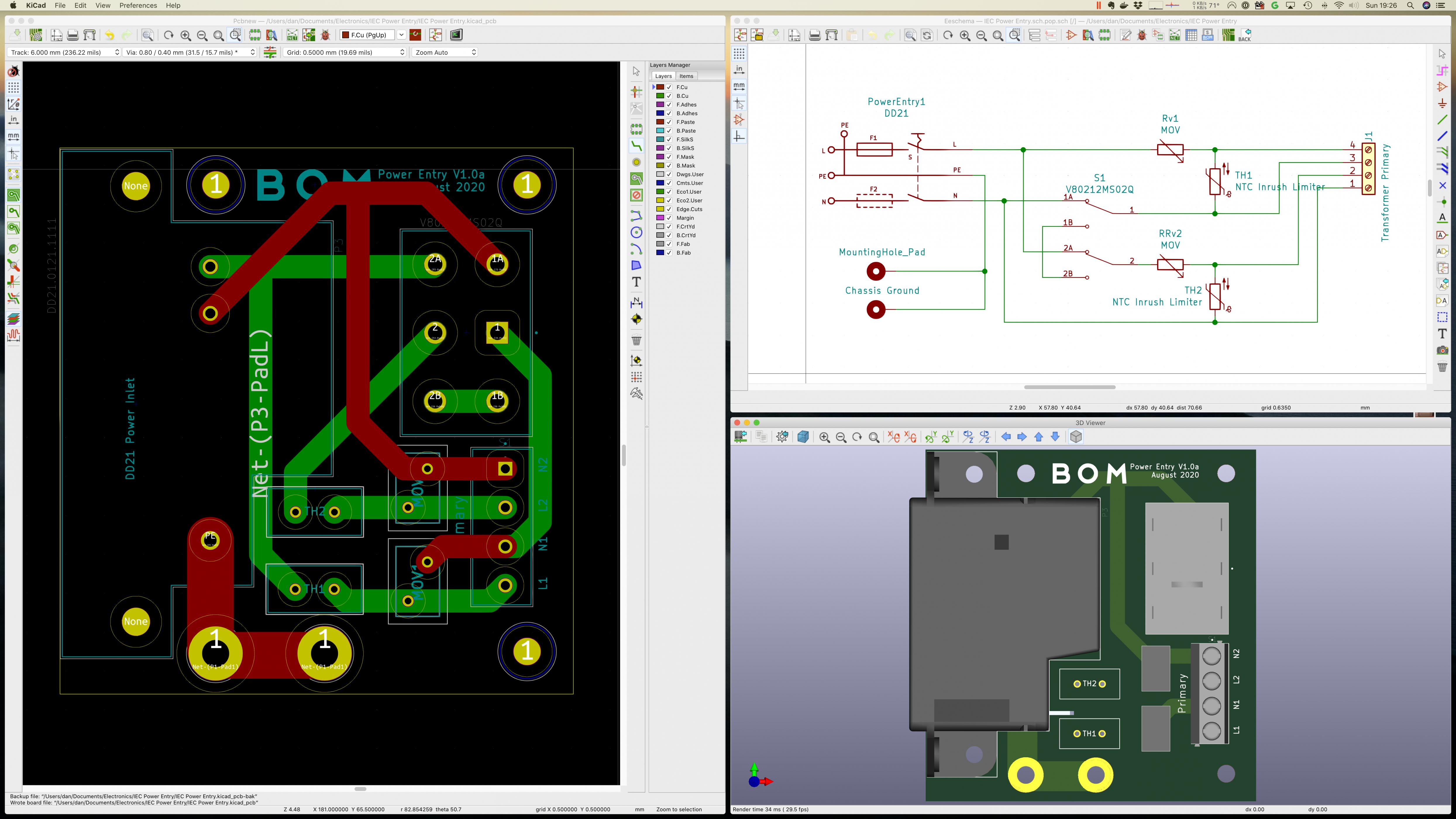Toggle Edge.Cuts layer visibility checkbox
The width and height of the screenshot is (1456, 819).
tap(669, 209)
